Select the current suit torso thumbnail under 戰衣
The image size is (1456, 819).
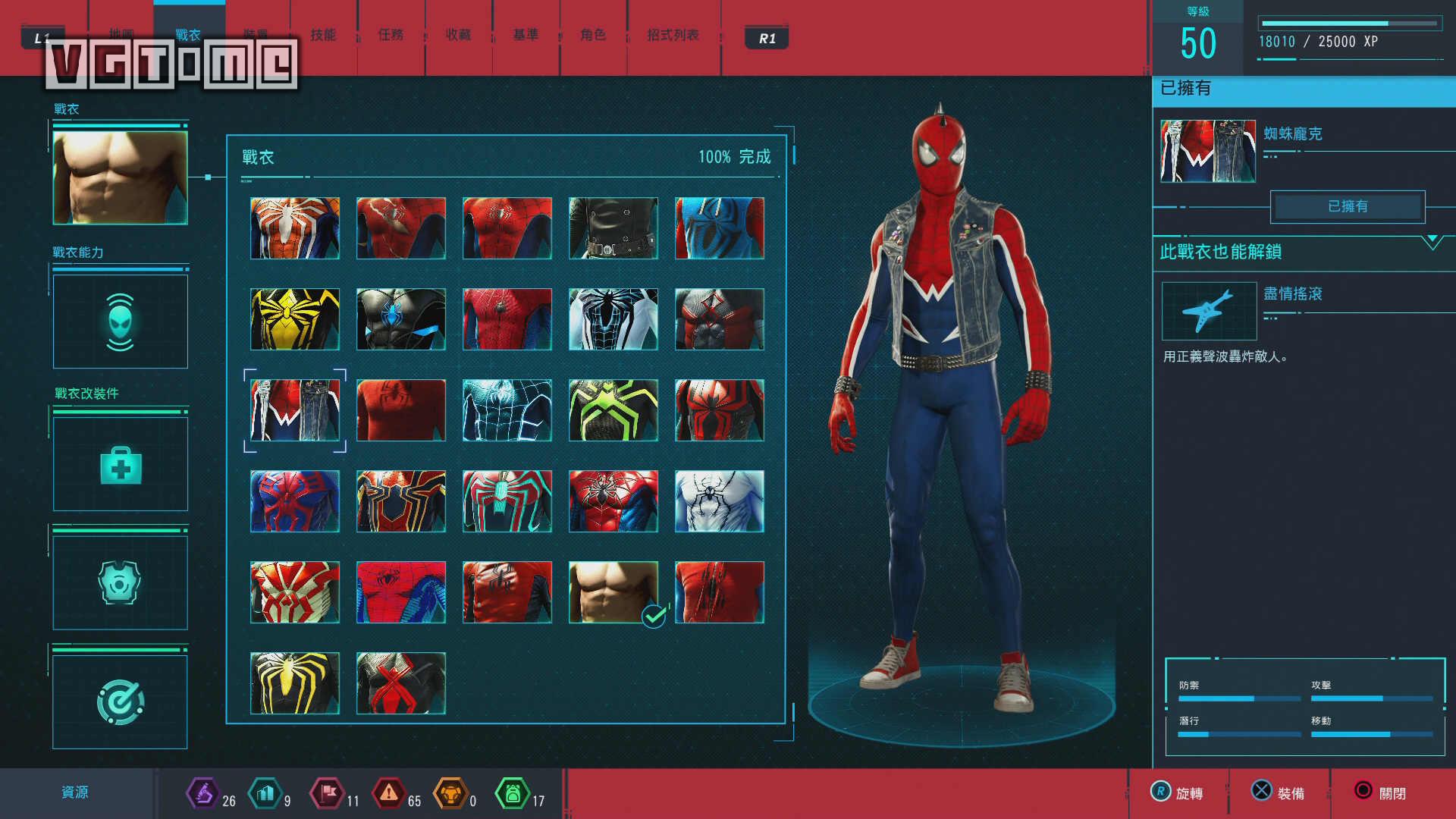pyautogui.click(x=121, y=177)
